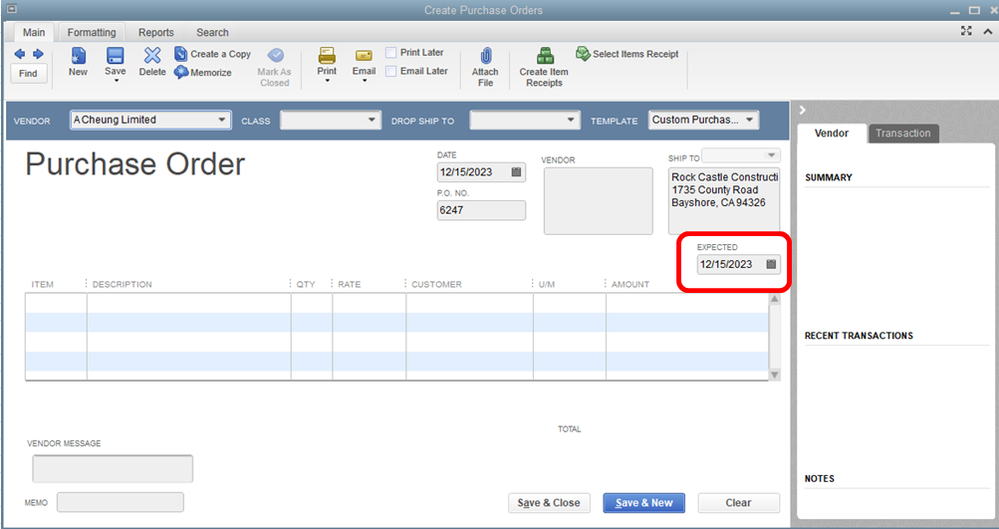The height and width of the screenshot is (529, 999).
Task: Select the Transaction side panel tab
Action: (903, 133)
